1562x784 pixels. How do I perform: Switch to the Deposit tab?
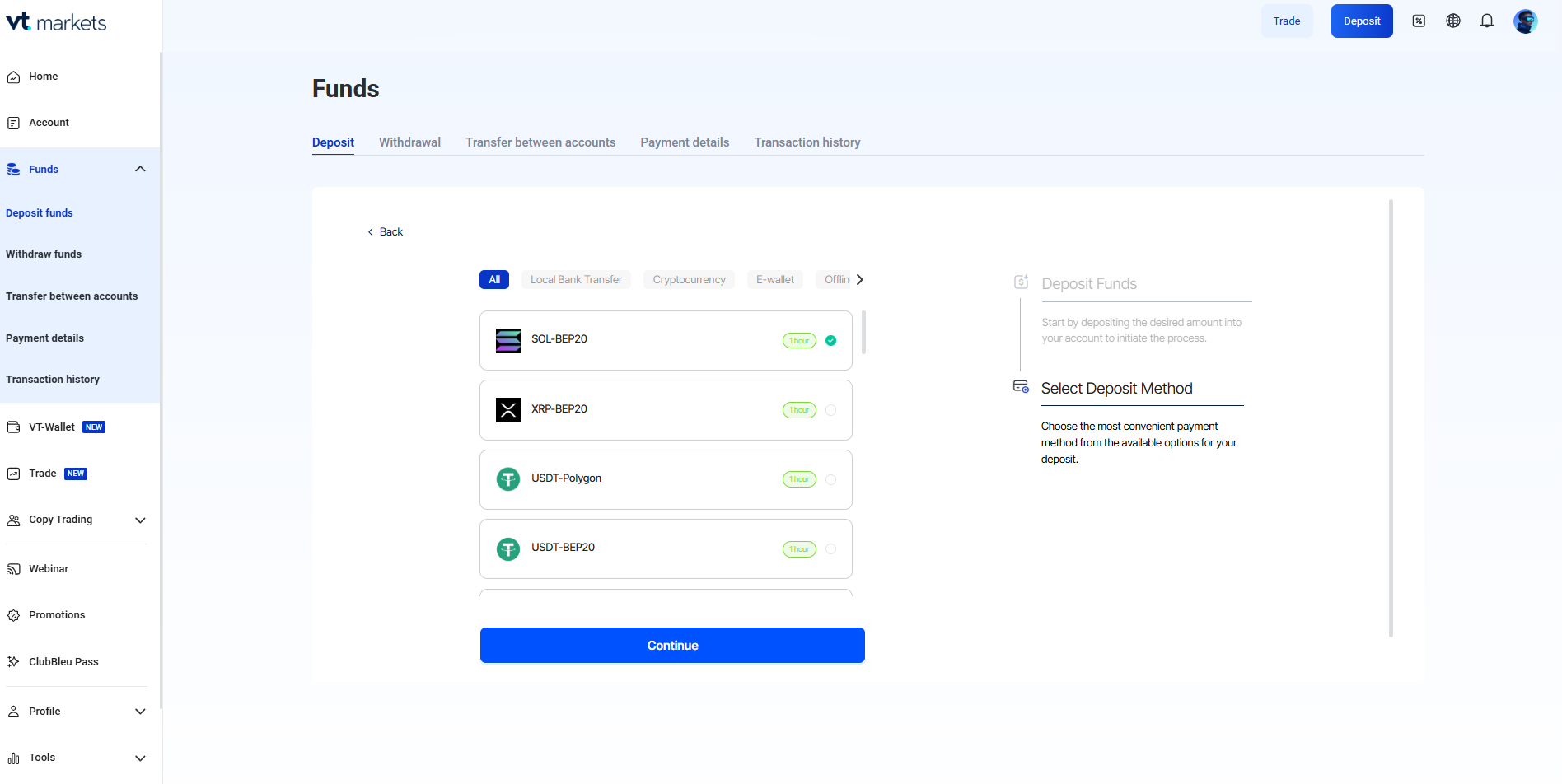point(333,142)
